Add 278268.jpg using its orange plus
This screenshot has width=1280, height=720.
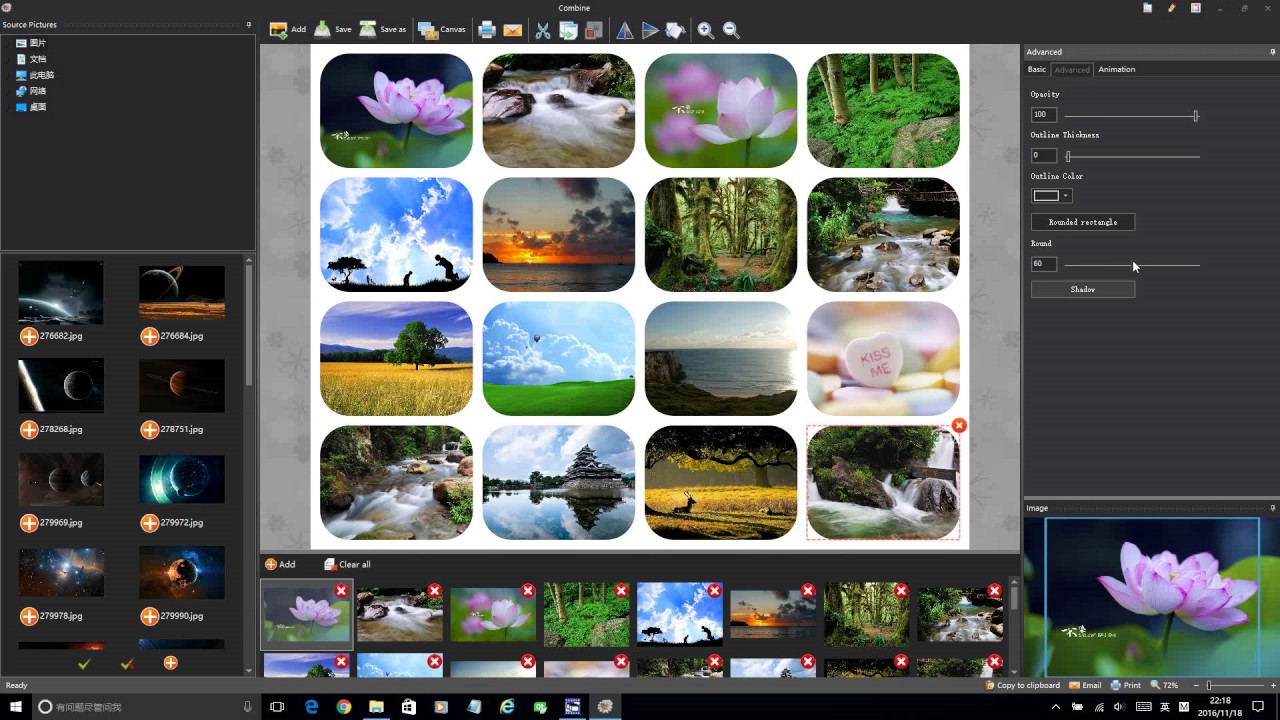click(29, 429)
